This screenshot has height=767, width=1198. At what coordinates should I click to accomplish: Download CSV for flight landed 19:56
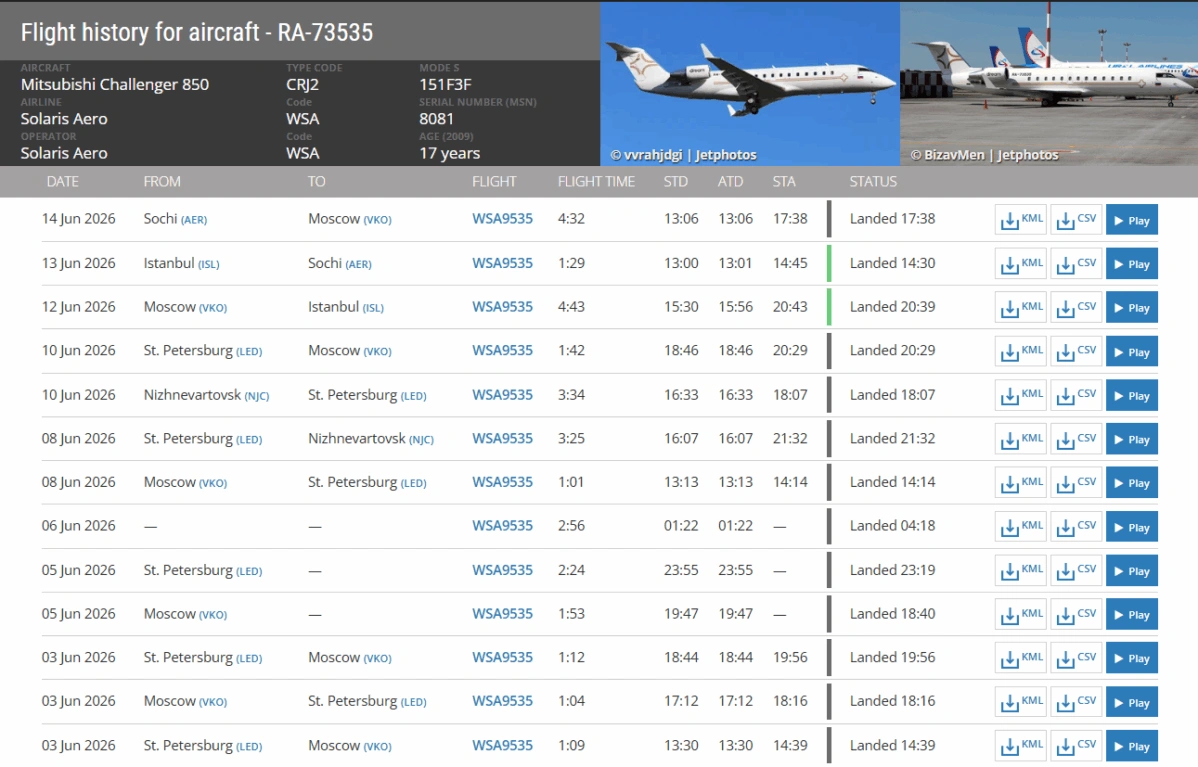[1076, 659]
